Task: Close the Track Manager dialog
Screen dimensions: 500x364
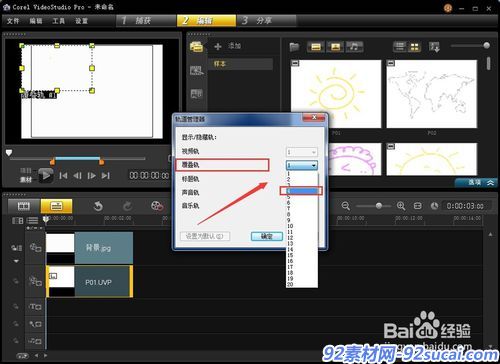Action: [x=314, y=117]
